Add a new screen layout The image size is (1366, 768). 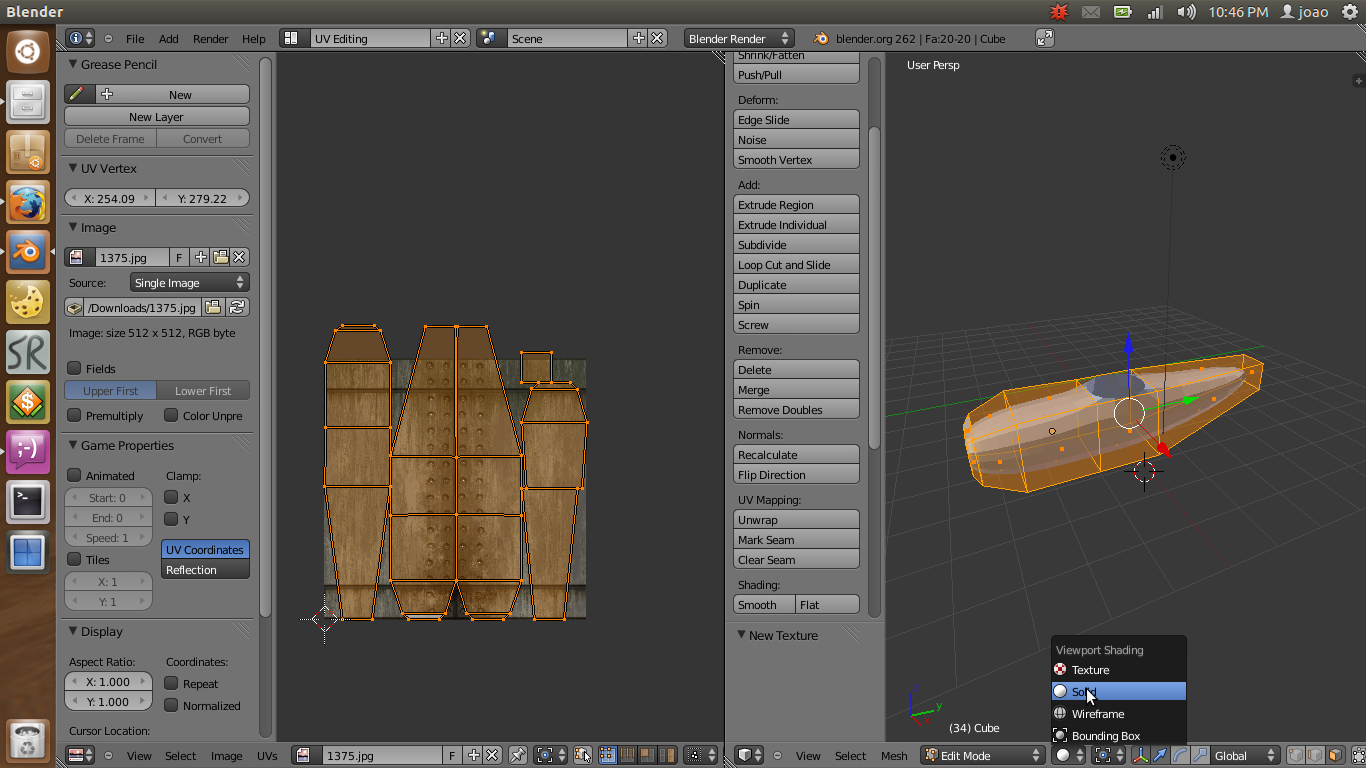[442, 38]
